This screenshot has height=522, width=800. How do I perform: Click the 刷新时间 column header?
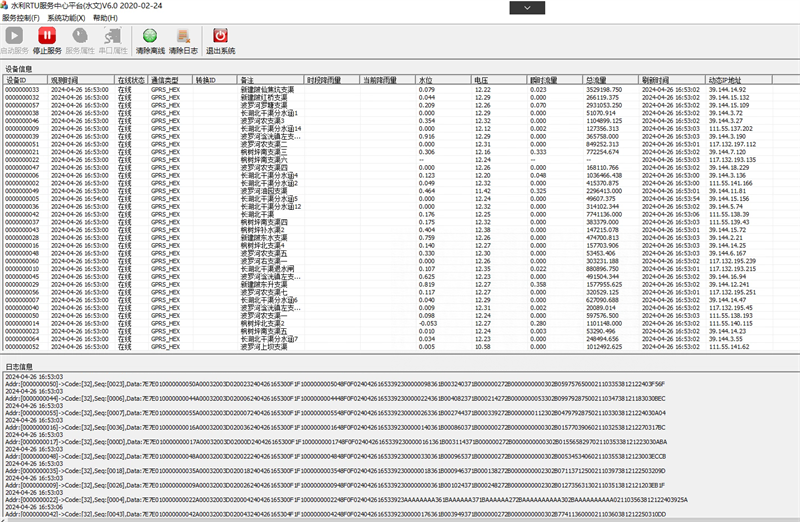(x=671, y=80)
